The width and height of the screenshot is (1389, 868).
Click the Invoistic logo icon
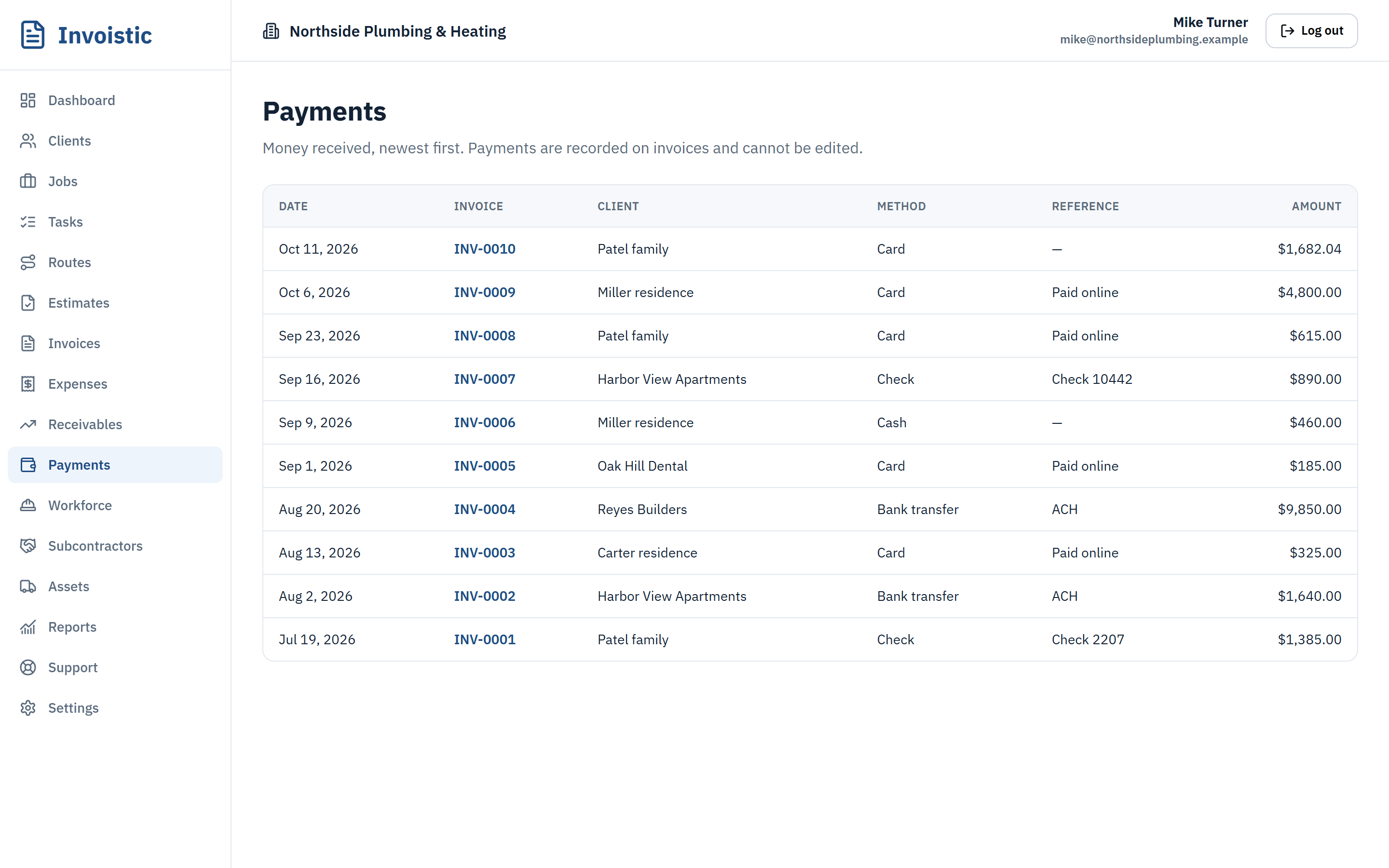(x=33, y=35)
